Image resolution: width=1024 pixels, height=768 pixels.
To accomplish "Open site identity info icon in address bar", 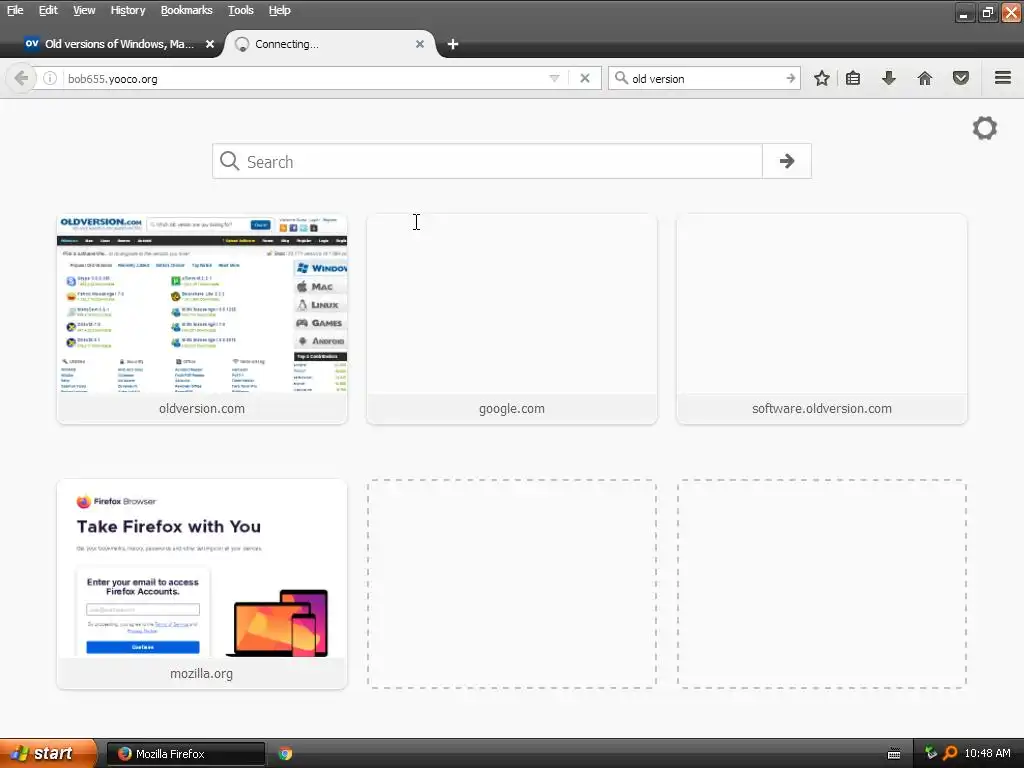I will (x=50, y=78).
